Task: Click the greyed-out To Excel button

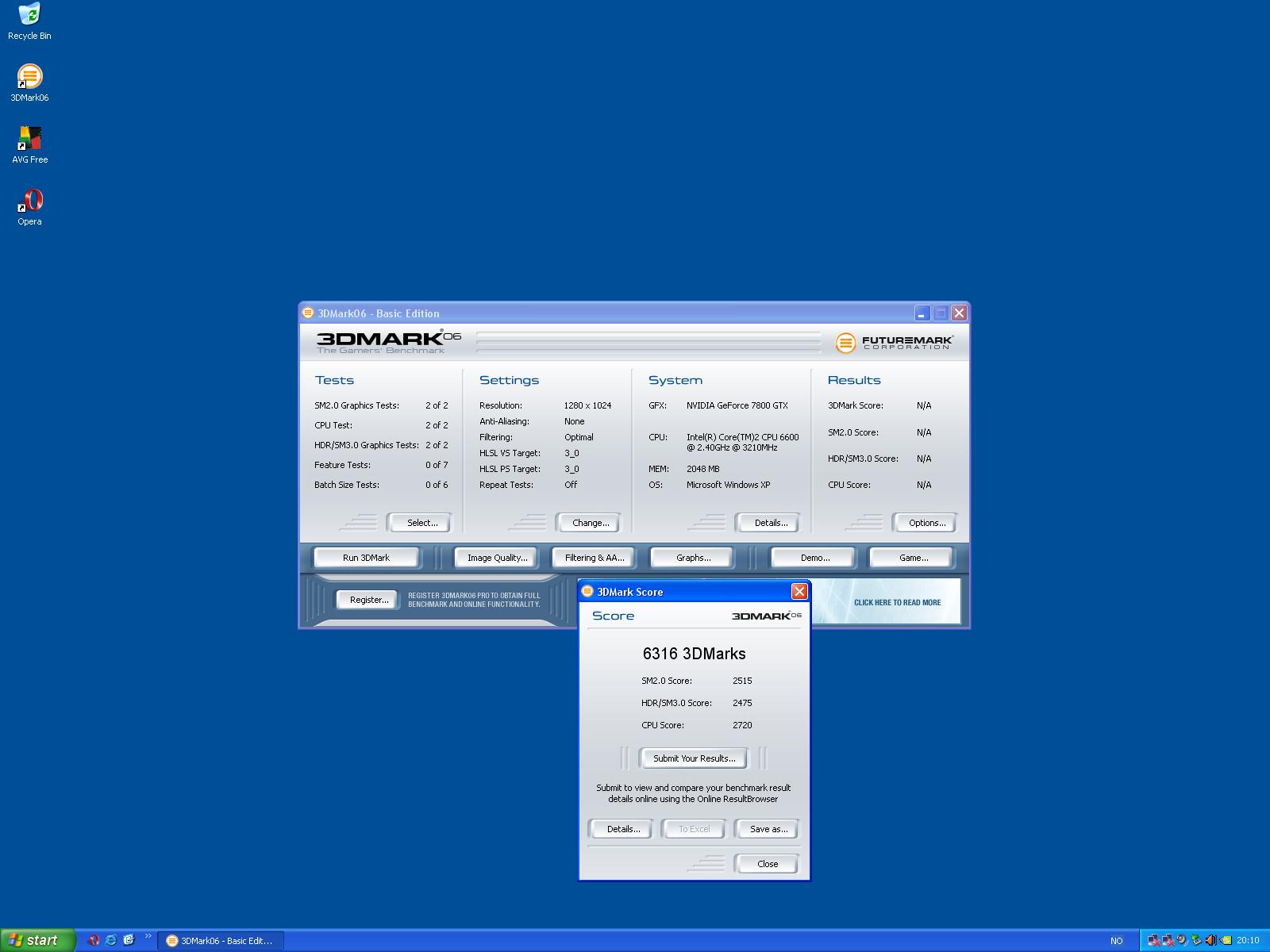Action: (x=694, y=829)
